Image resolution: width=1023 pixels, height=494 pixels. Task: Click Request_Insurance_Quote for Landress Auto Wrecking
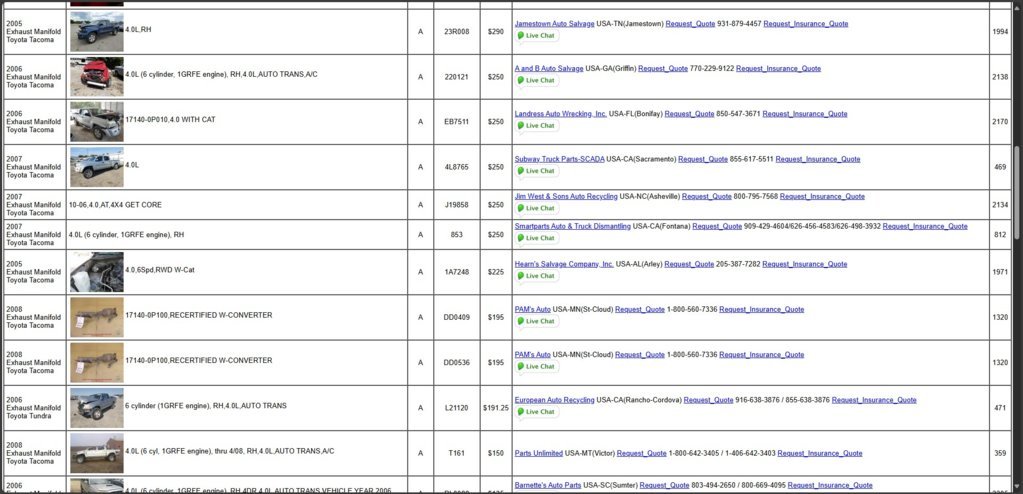(805, 114)
